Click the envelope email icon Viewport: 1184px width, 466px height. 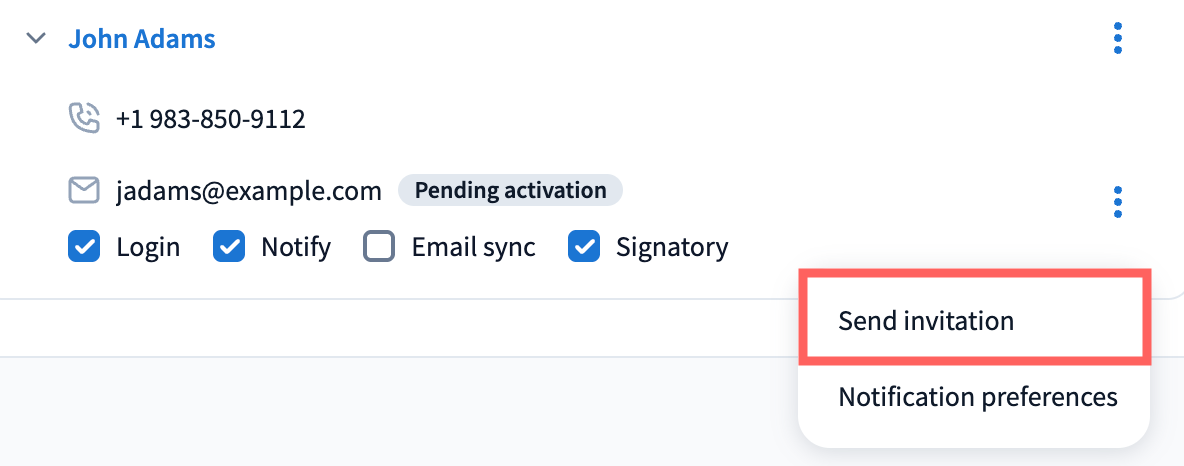tap(84, 190)
